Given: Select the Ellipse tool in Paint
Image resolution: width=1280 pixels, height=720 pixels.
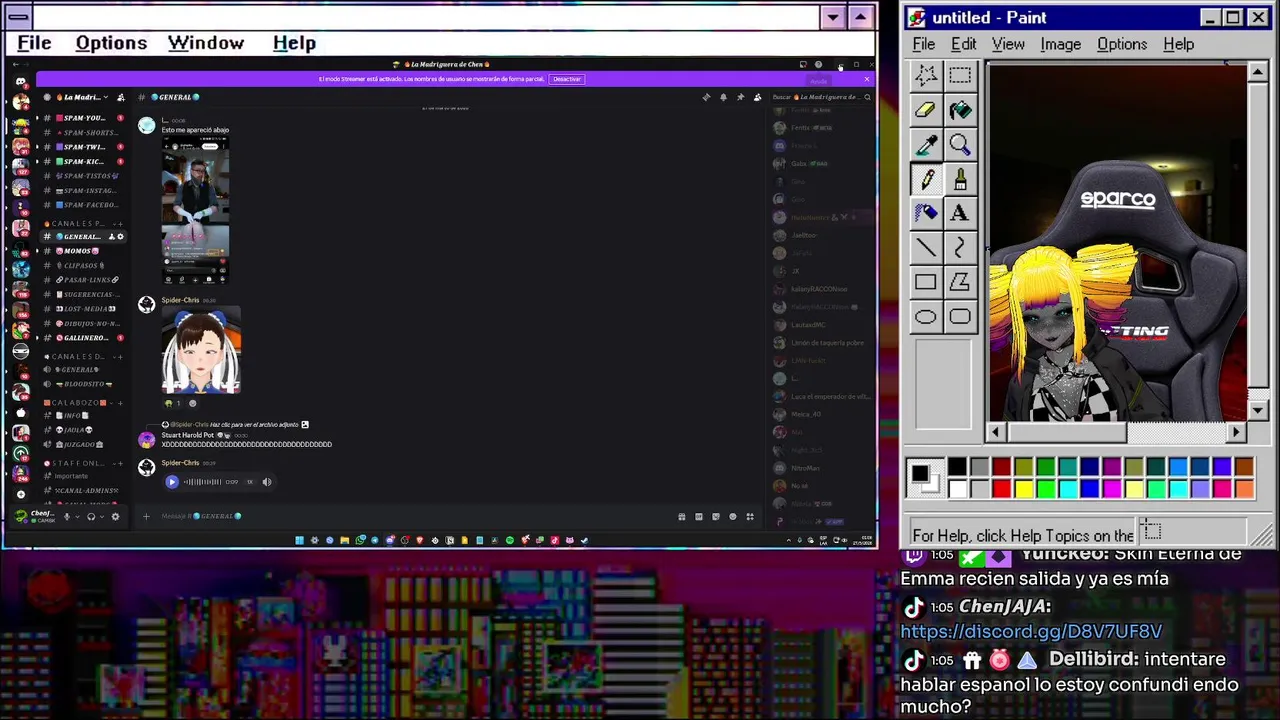Looking at the screenshot, I should (x=926, y=317).
